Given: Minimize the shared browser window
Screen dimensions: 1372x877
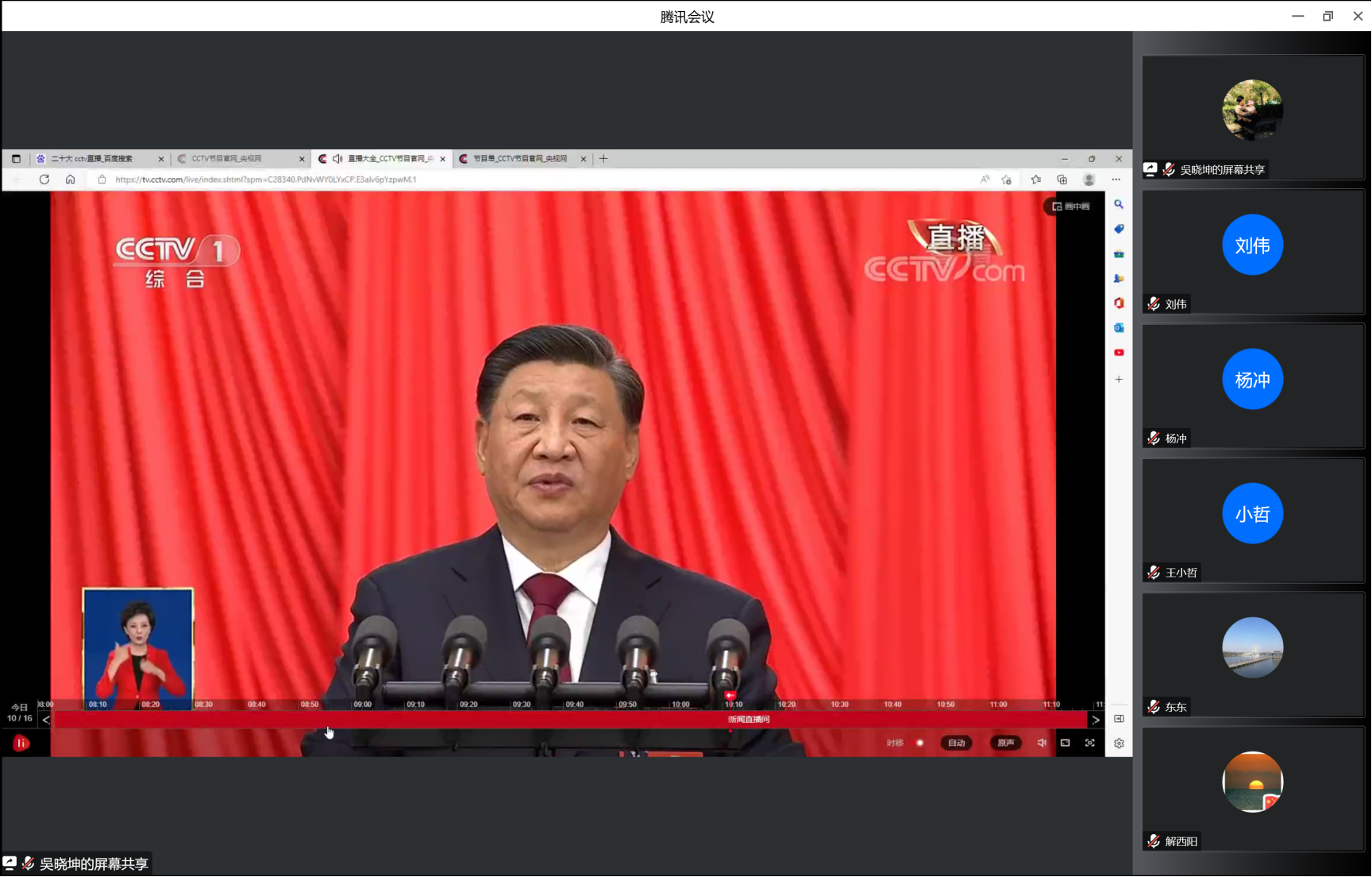Looking at the screenshot, I should pyautogui.click(x=1065, y=159).
